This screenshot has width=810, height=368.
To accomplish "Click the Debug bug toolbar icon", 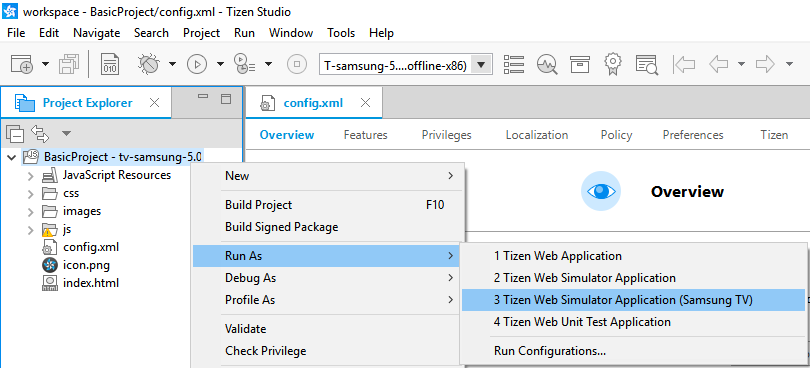I will pyautogui.click(x=148, y=64).
